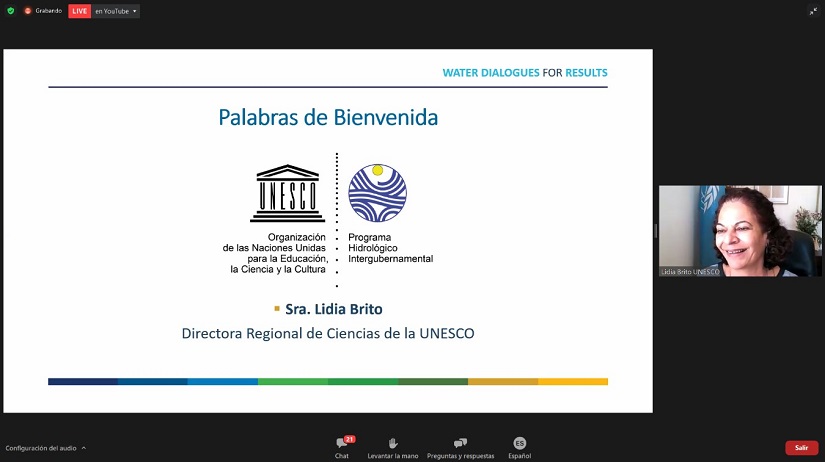Click the 'Sra. Lidia Brito' text on slide
This screenshot has height=462, width=825.
pyautogui.click(x=334, y=309)
